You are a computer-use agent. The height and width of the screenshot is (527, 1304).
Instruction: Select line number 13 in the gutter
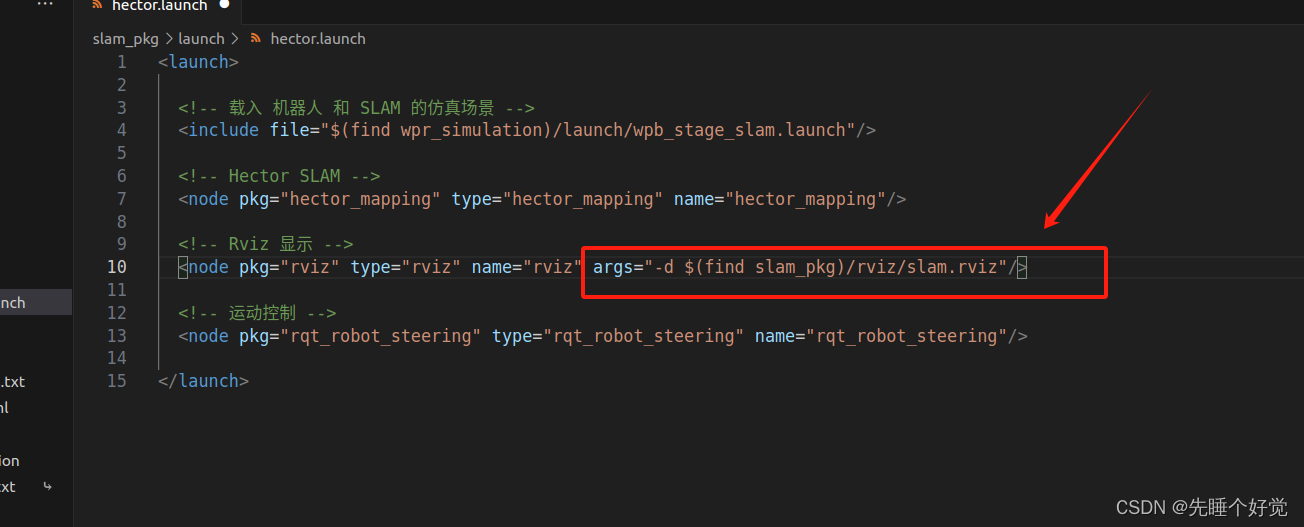pyautogui.click(x=116, y=336)
